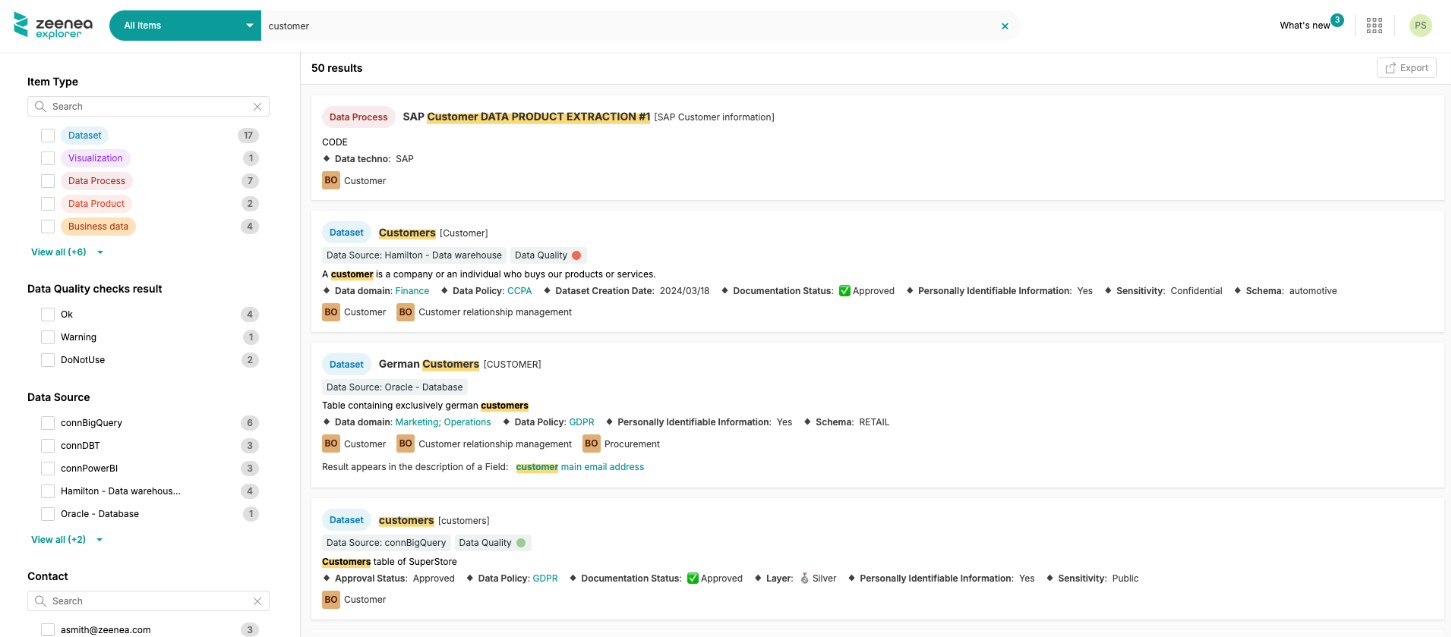The image size is (1451, 637).
Task: Open the apps grid icon
Action: click(x=1374, y=26)
